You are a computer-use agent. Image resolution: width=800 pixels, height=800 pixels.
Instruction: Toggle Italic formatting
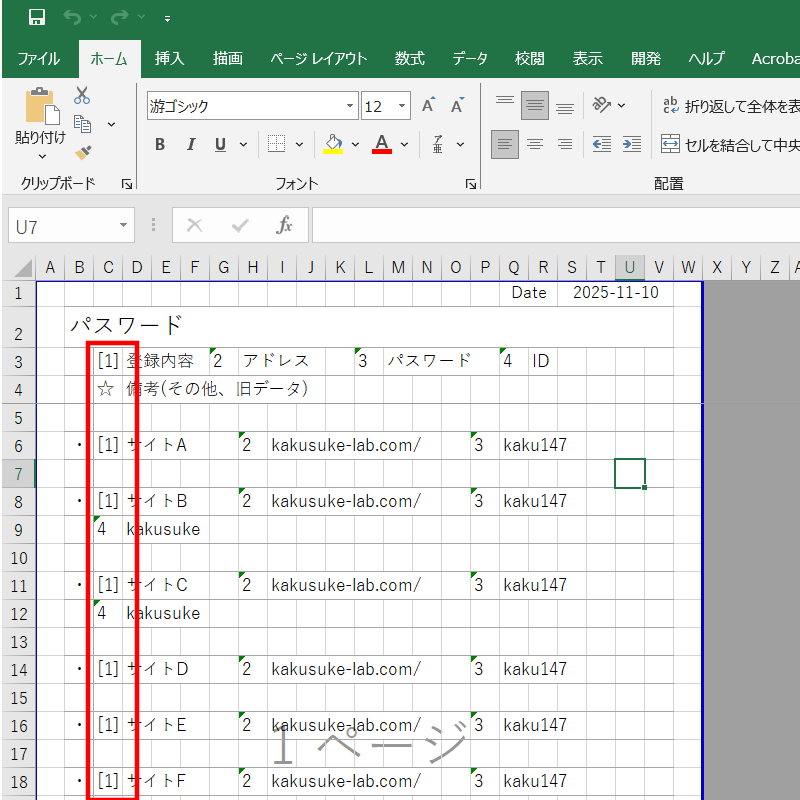(190, 144)
